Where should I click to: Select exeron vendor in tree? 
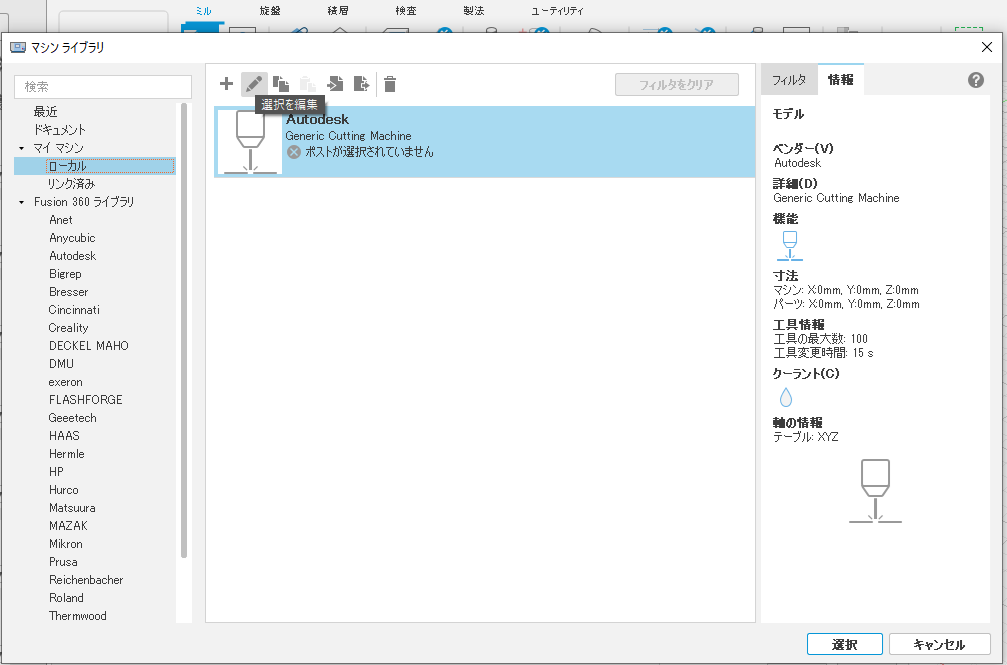pyautogui.click(x=66, y=382)
